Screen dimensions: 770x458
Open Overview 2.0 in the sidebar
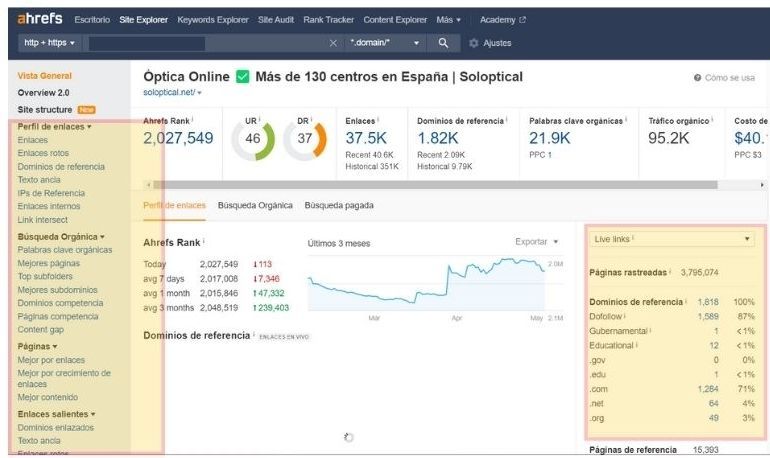43,92
